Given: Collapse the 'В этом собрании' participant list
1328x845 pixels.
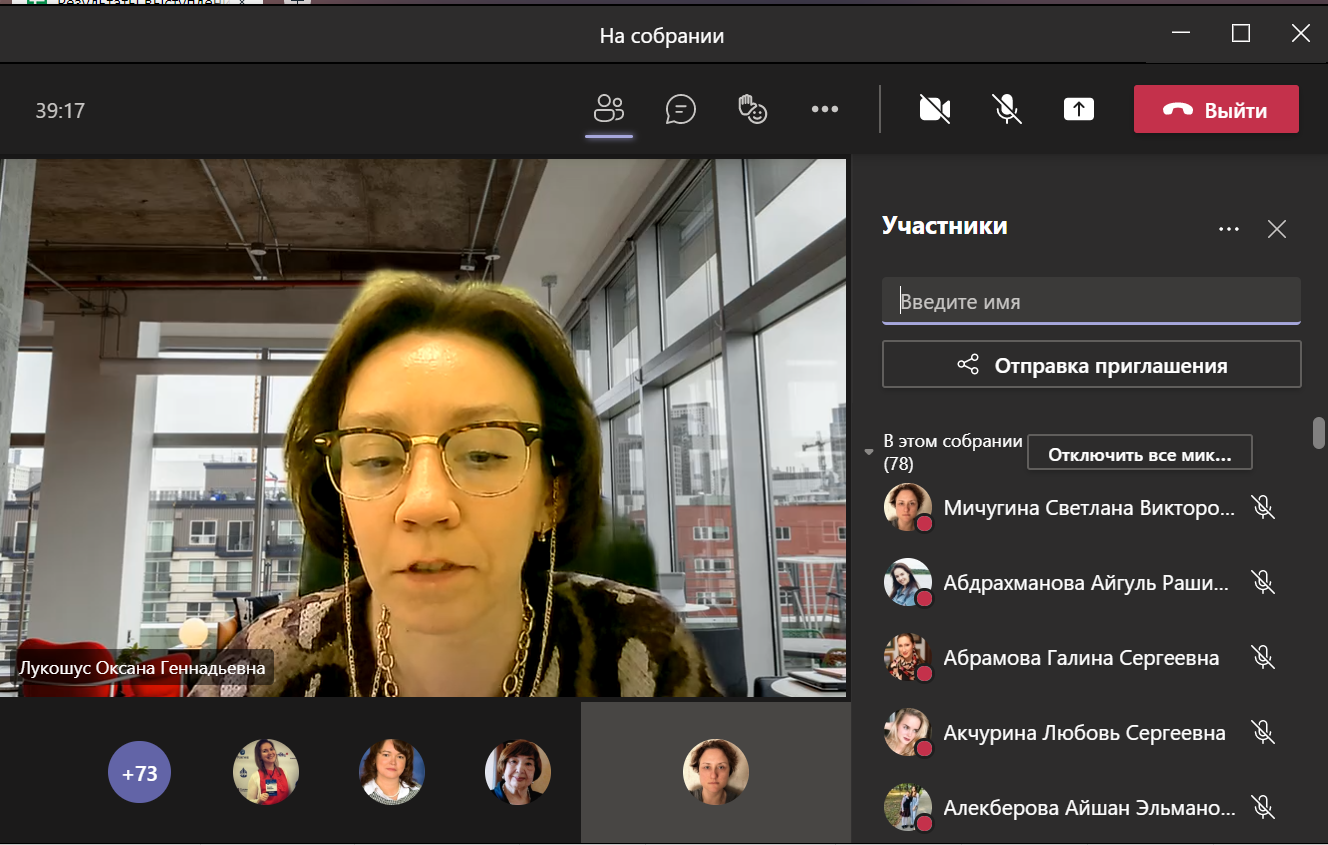Looking at the screenshot, I should (x=868, y=452).
